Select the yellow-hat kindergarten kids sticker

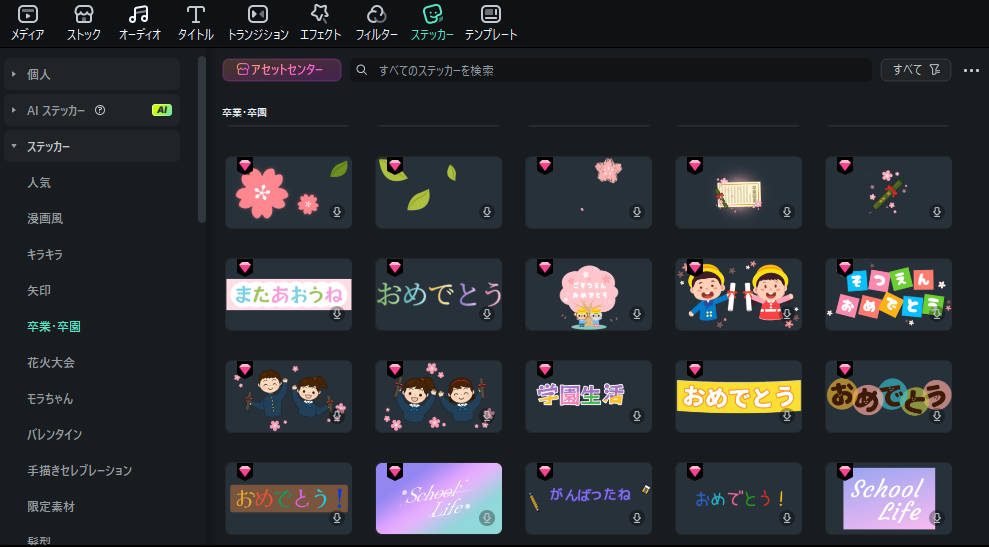[x=739, y=294]
